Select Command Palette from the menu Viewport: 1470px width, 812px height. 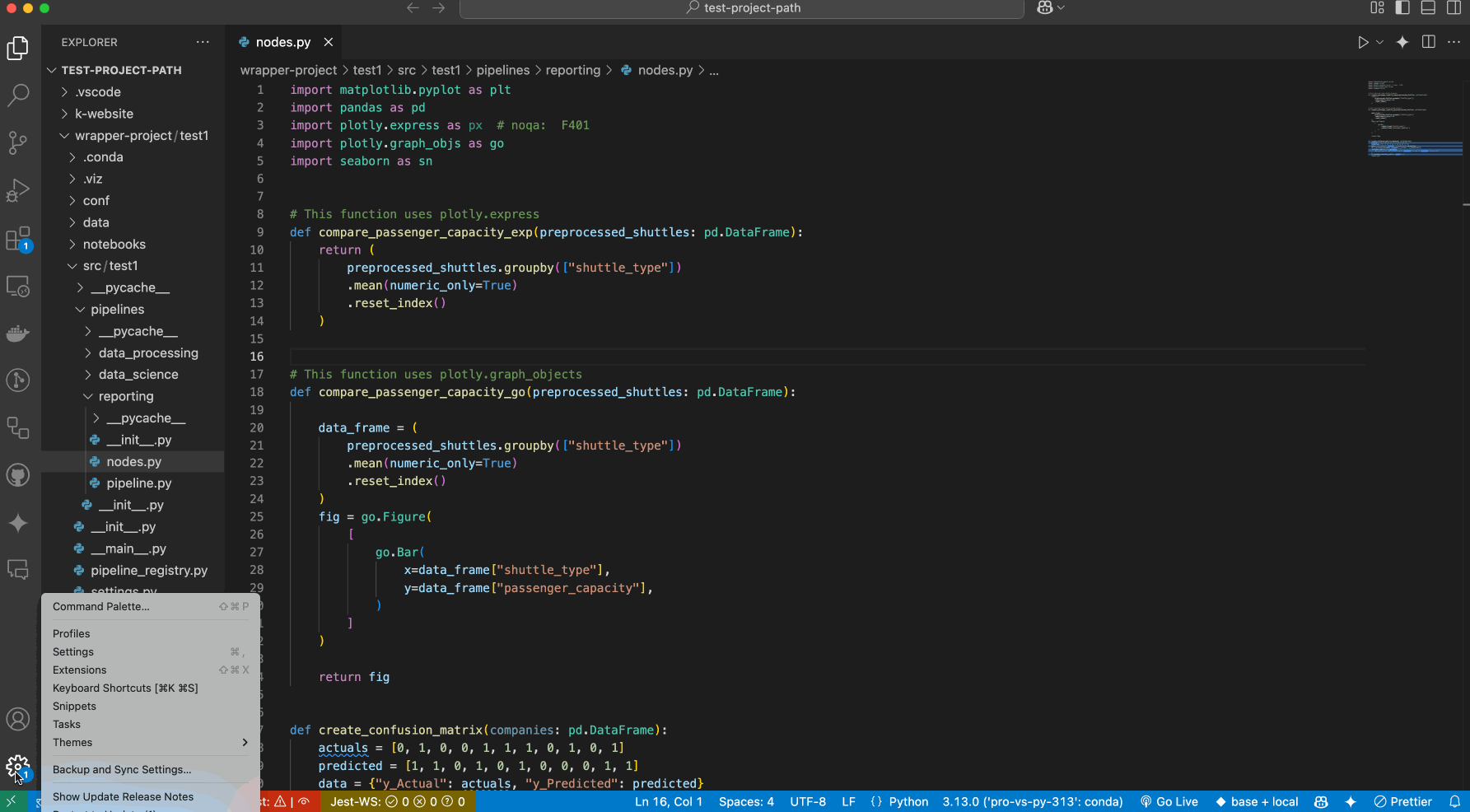(100, 606)
